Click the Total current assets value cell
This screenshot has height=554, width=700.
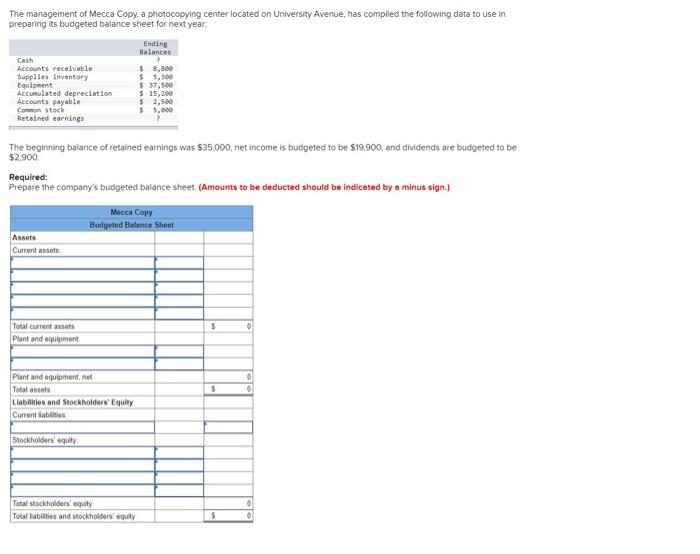pos(228,326)
